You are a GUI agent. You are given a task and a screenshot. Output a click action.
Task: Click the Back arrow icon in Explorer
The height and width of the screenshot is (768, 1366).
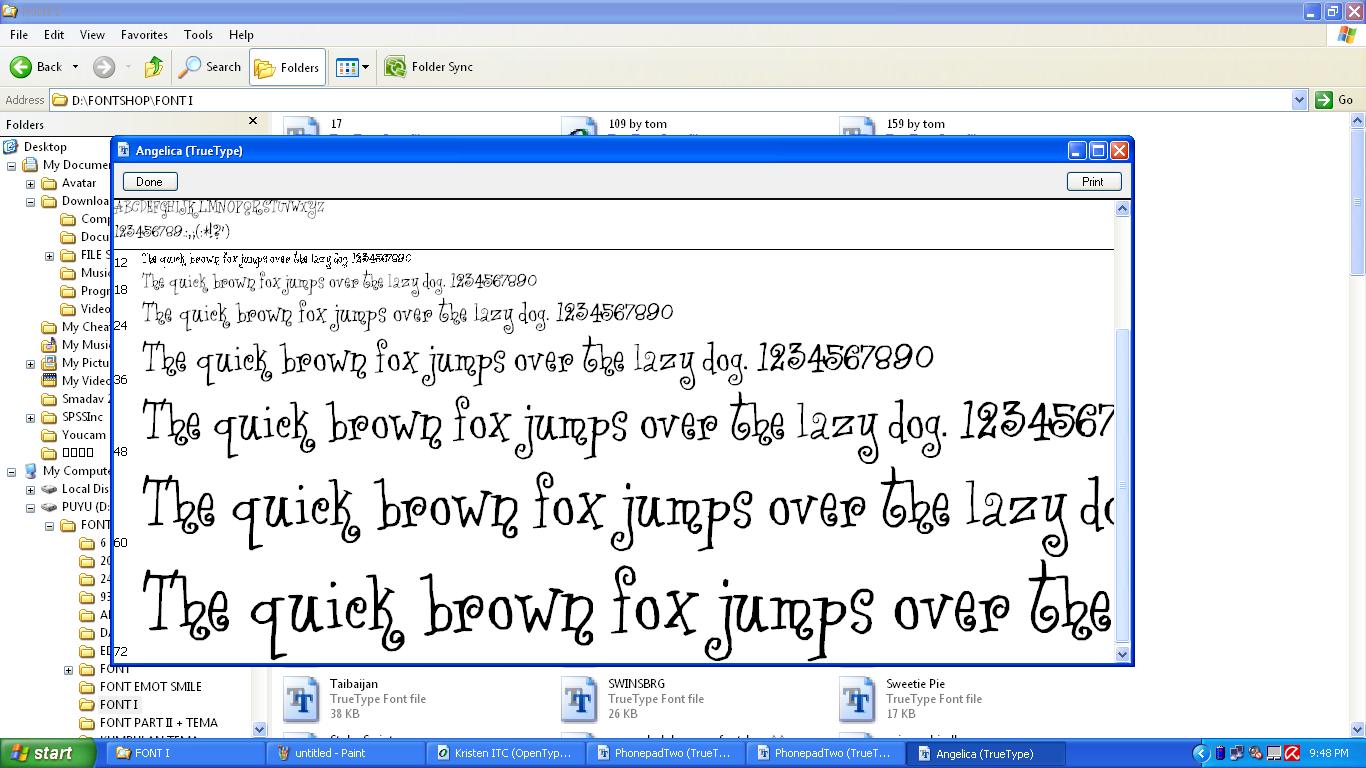[x=20, y=67]
